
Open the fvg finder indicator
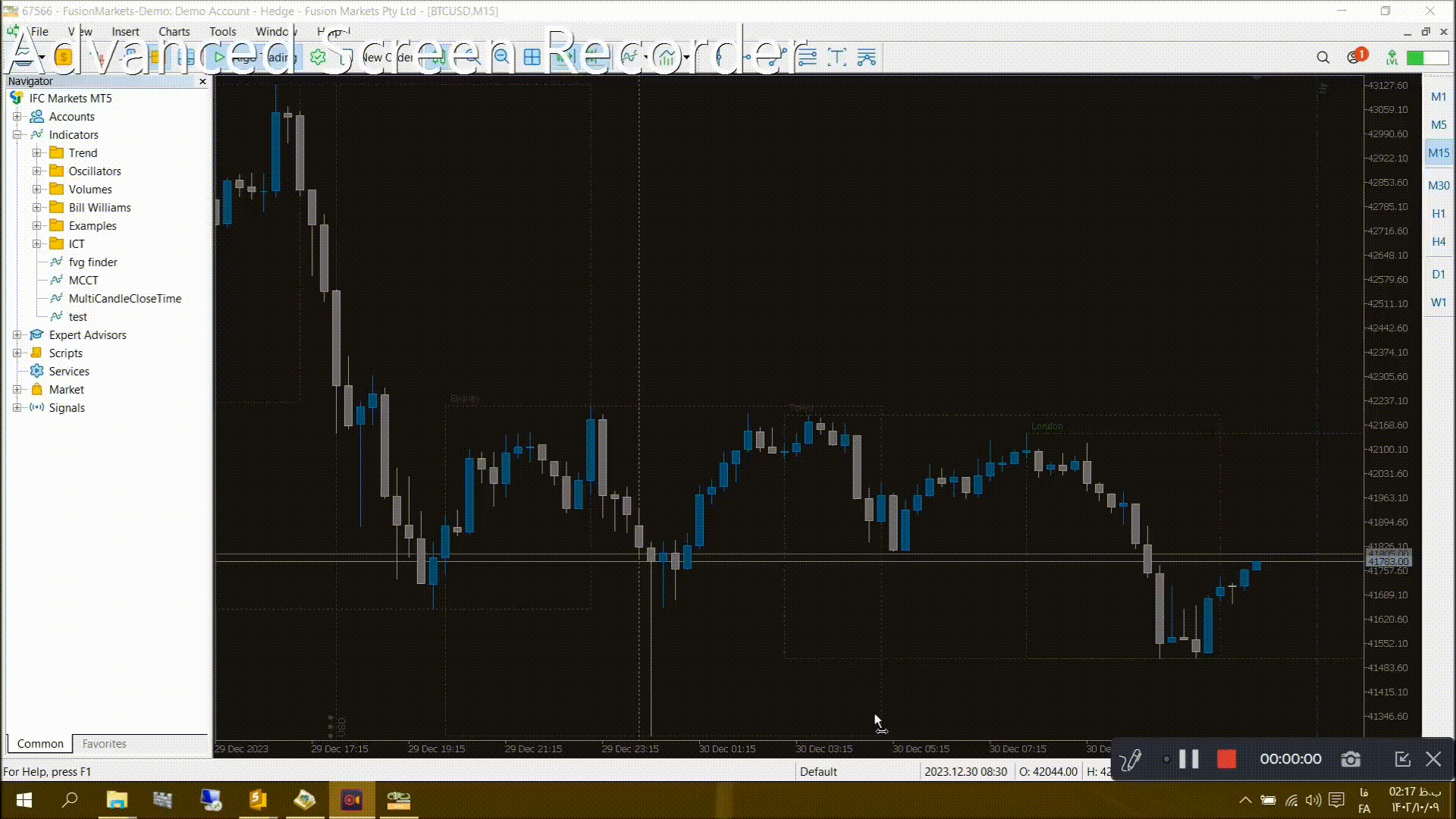click(x=93, y=262)
